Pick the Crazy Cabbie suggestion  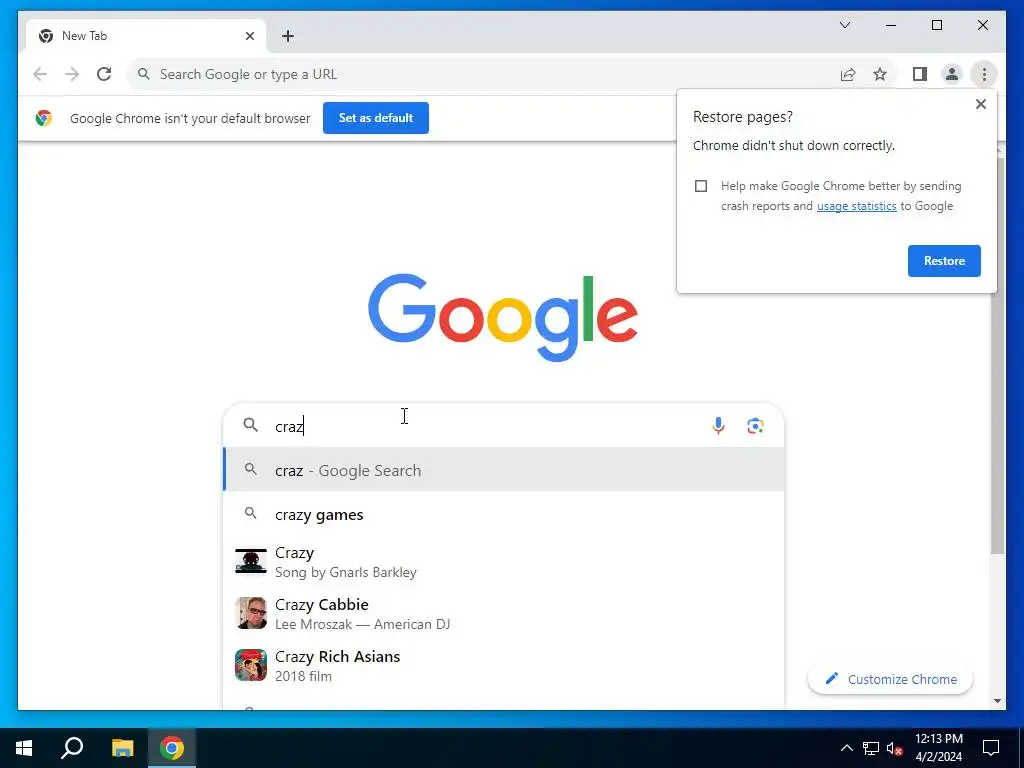(504, 614)
